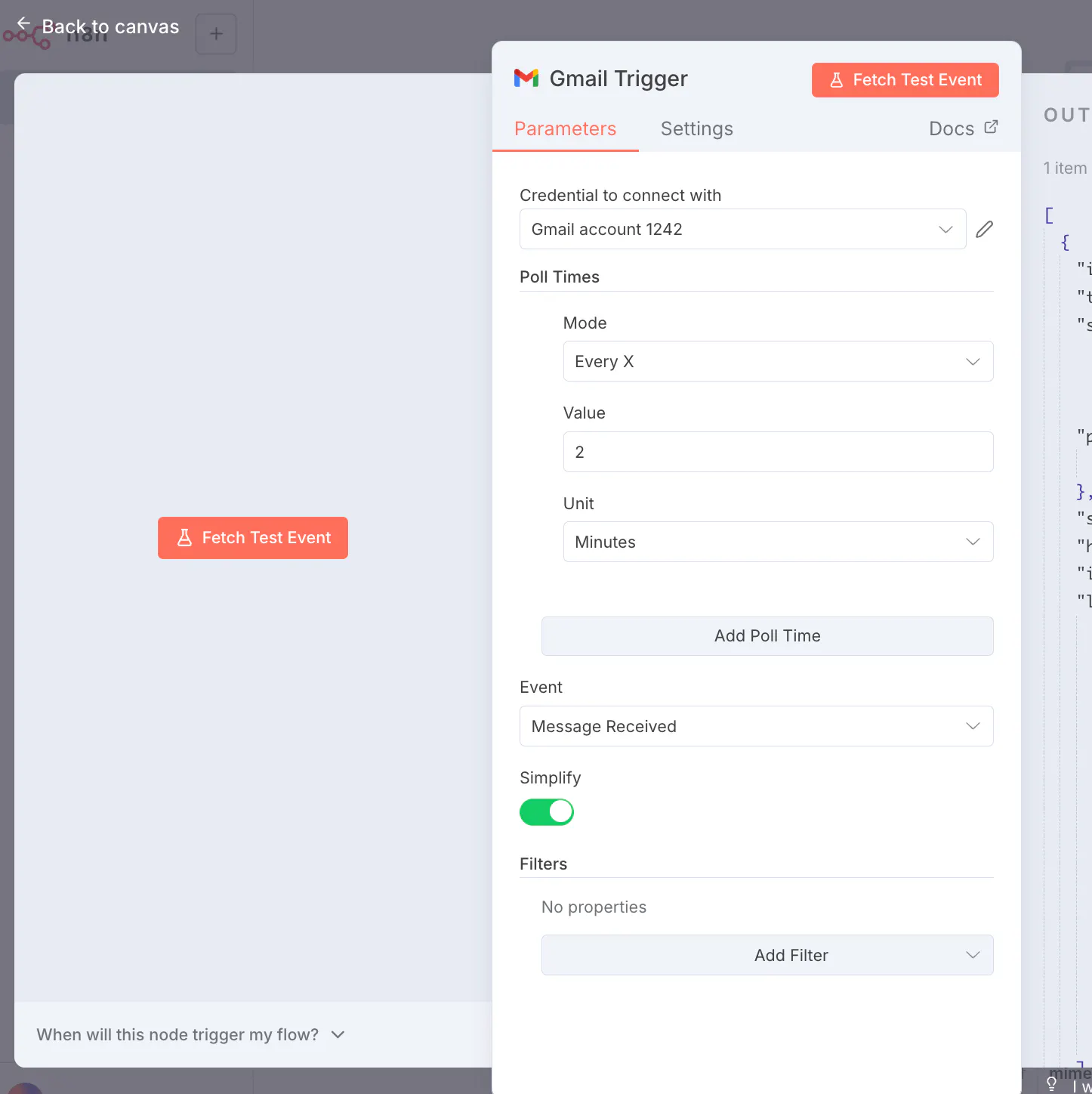Switch to the Settings tab
Image resolution: width=1092 pixels, height=1094 pixels.
click(696, 128)
